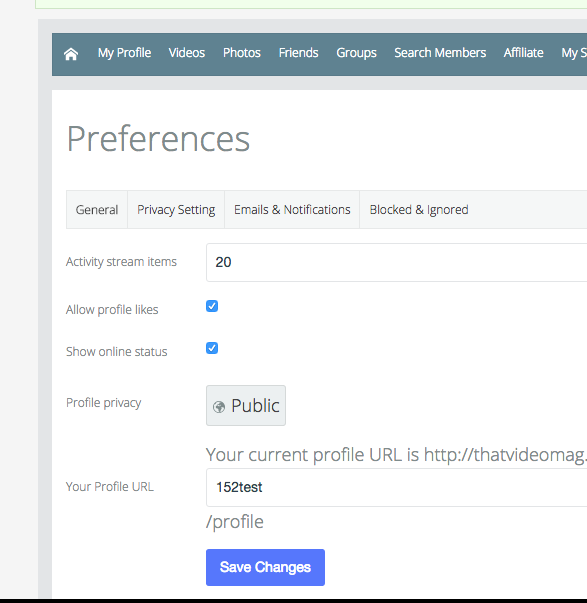Click the Your Profile URL text field

(x=397, y=487)
